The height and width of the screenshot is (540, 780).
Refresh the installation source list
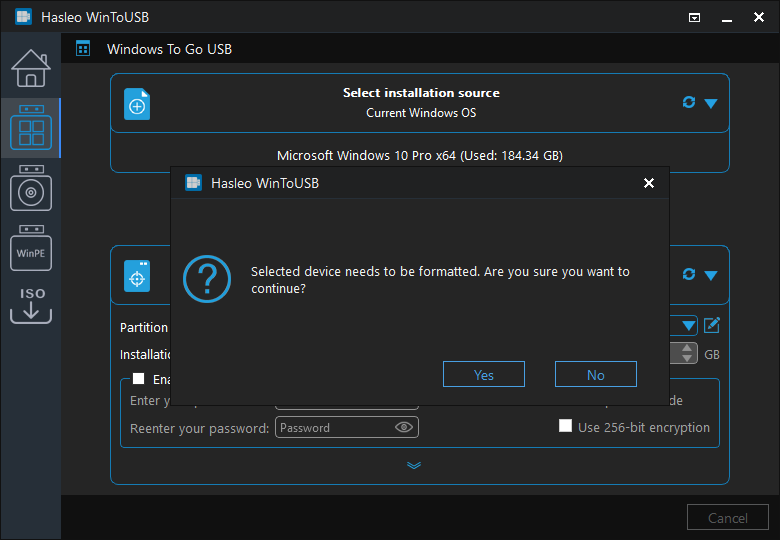[688, 102]
